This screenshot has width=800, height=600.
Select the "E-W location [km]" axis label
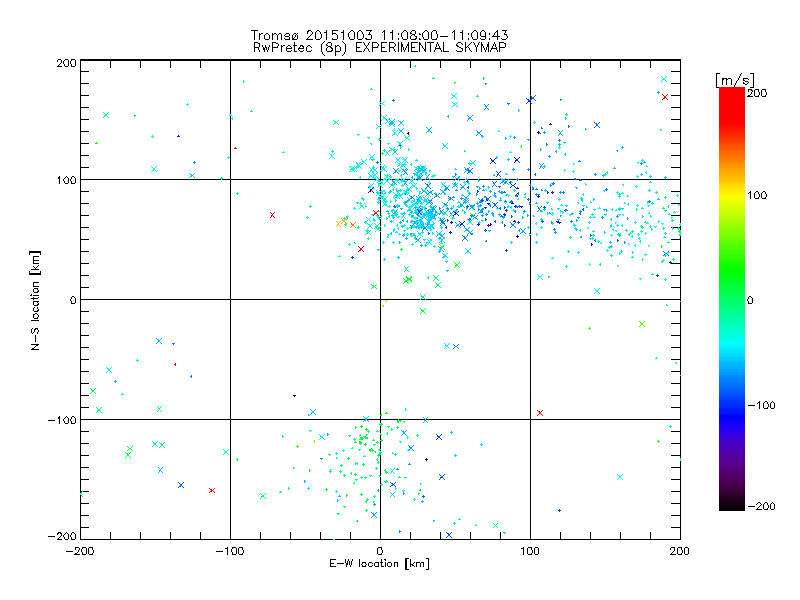click(x=379, y=563)
